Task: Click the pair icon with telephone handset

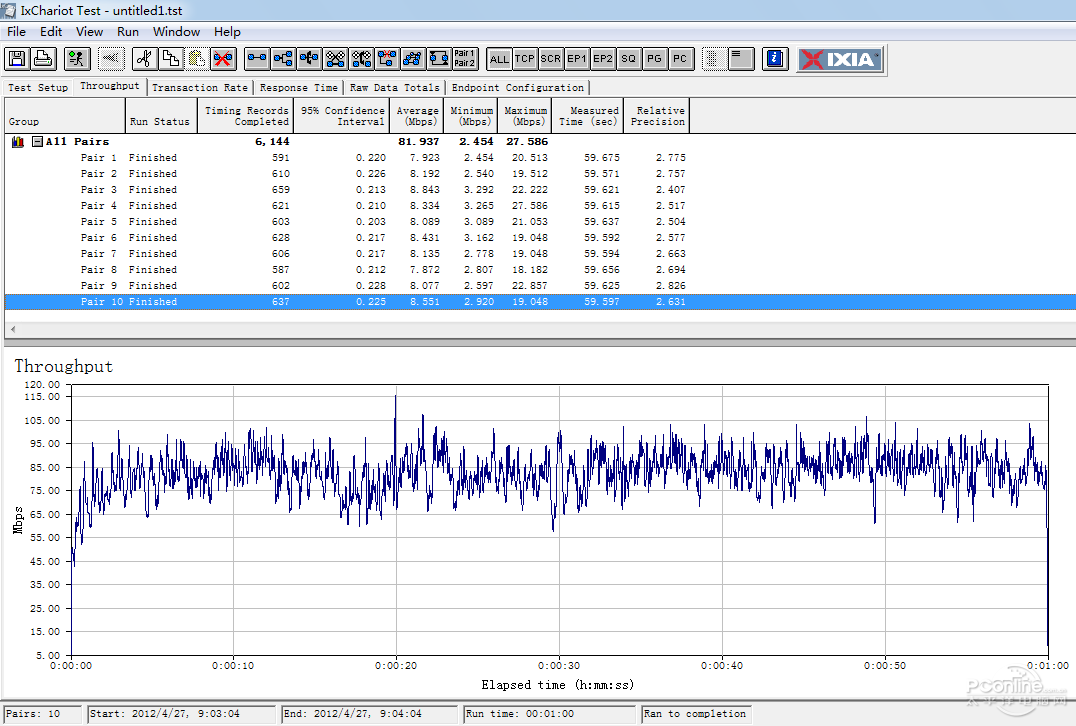Action: click(x=309, y=59)
